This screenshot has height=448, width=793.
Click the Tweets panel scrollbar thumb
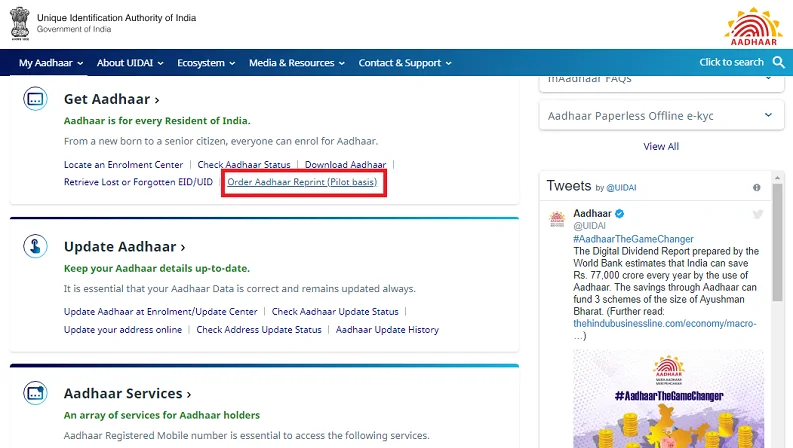pyautogui.click(x=777, y=243)
